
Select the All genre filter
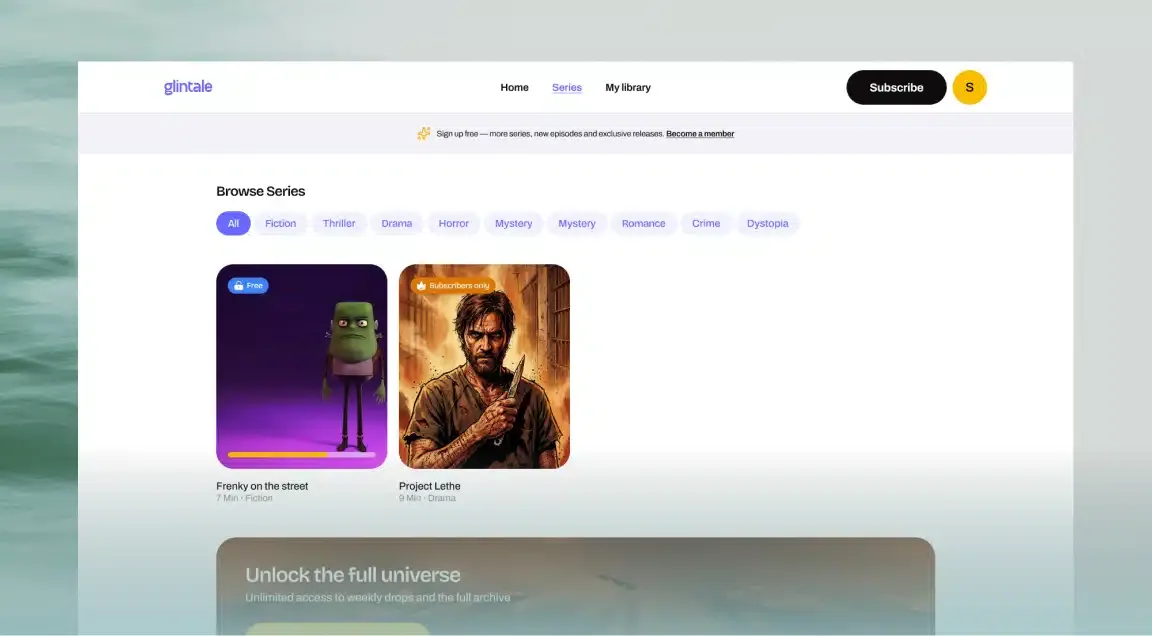pos(233,223)
